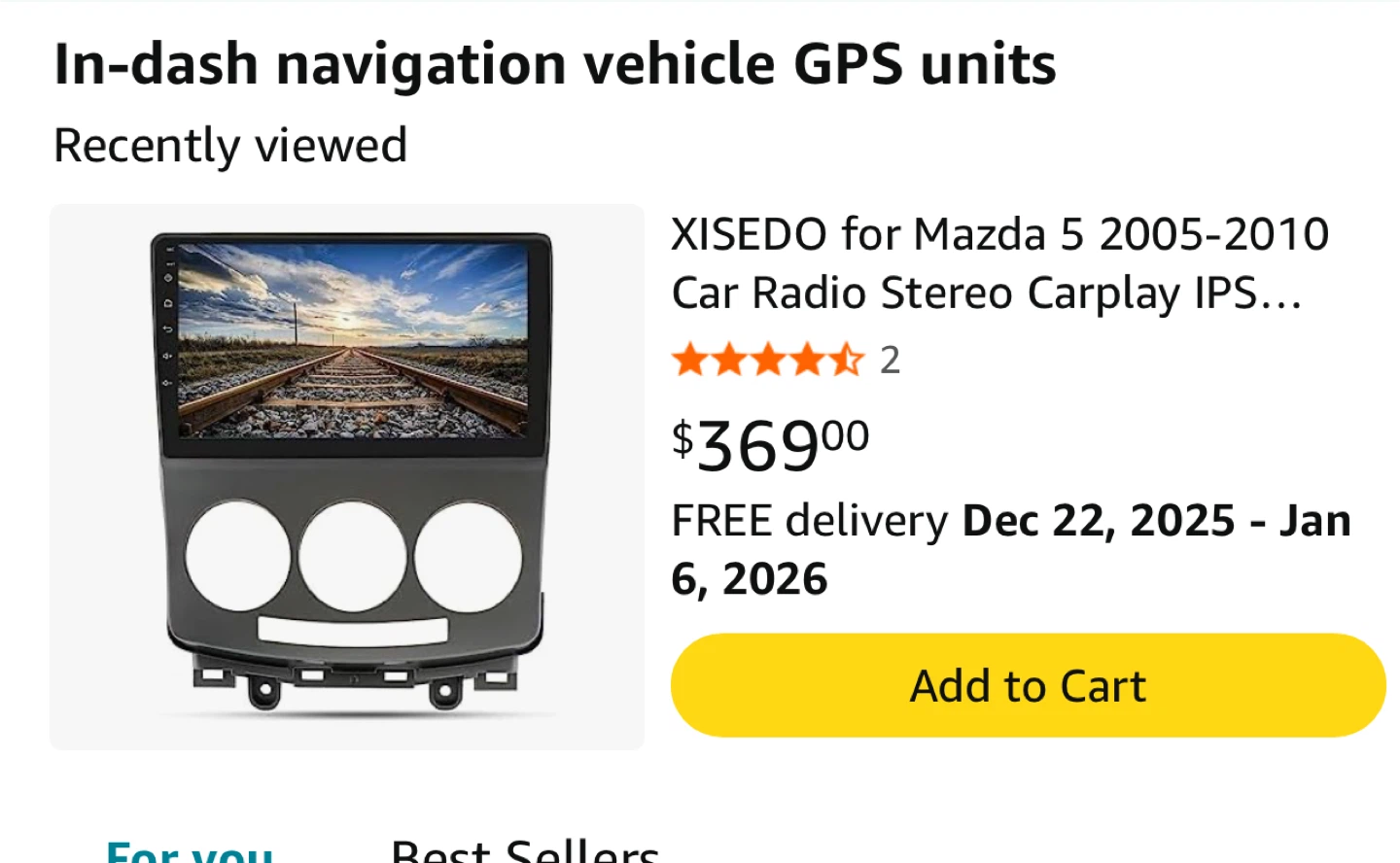The image size is (1400, 863).
Task: Click the right circular knob cutout in photo
Action: [468, 557]
